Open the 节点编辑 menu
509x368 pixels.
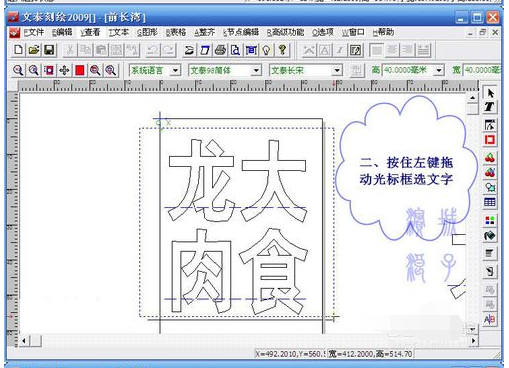[241, 32]
